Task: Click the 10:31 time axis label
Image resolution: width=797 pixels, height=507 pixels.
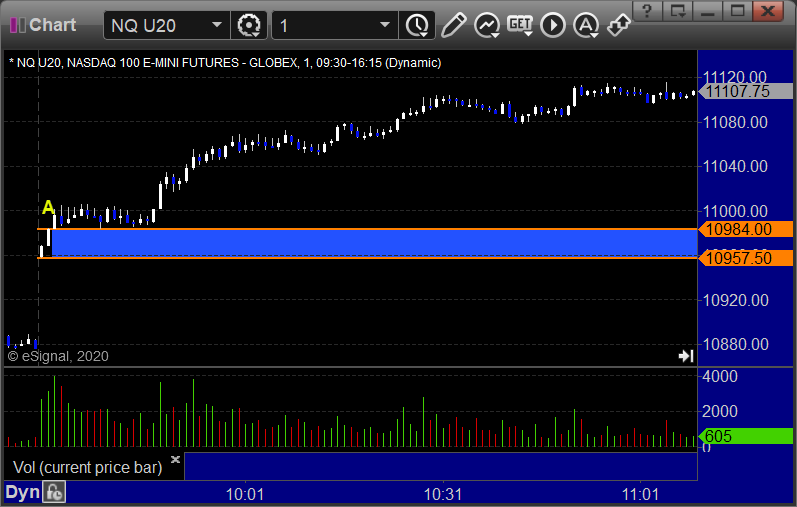Action: click(443, 494)
